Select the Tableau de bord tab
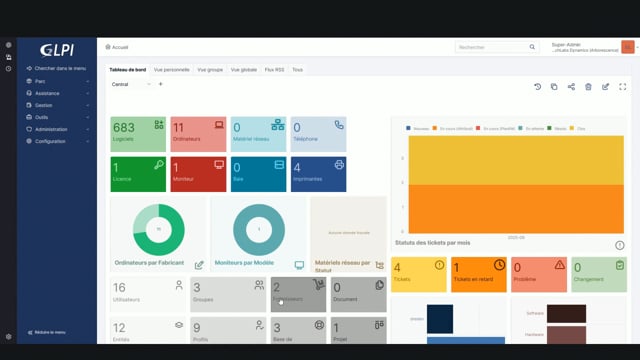Image resolution: width=640 pixels, height=360 pixels. 128,70
